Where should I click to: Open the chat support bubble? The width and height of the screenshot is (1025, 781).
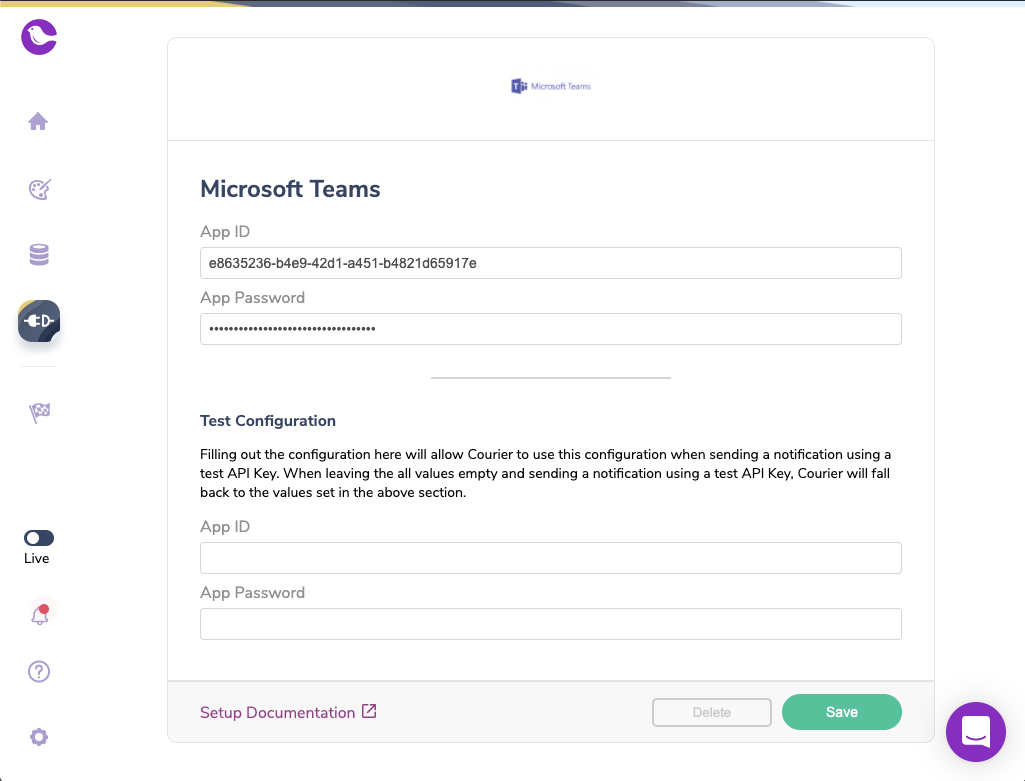[x=976, y=732]
